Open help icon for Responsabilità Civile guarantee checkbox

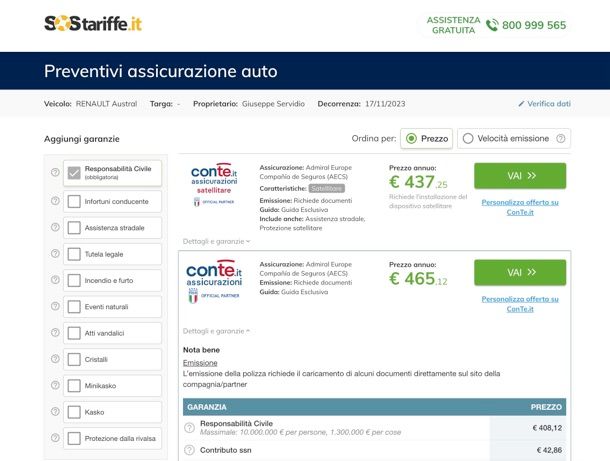(55, 172)
